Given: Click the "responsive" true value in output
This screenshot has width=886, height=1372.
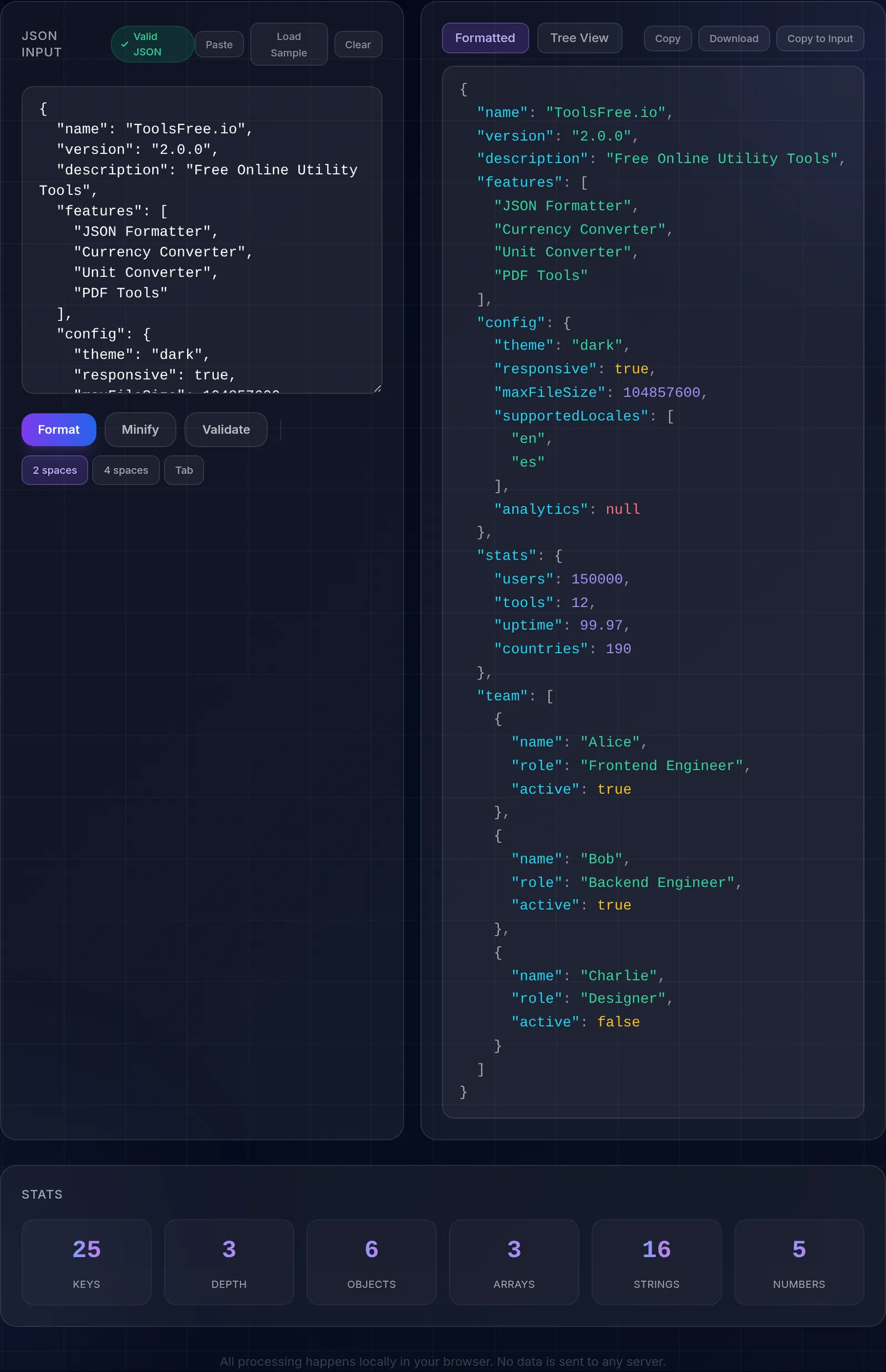Looking at the screenshot, I should pos(631,369).
